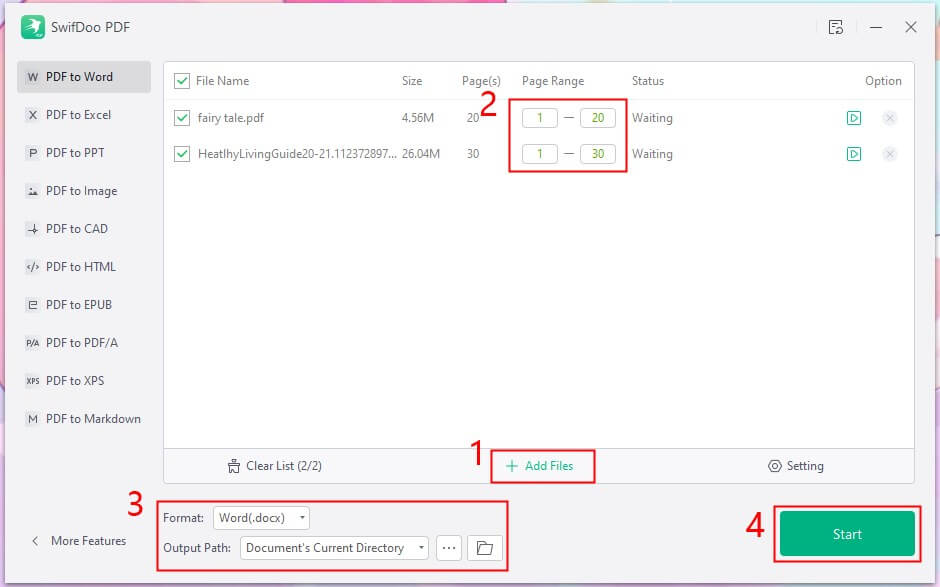
Task: Click the XPS icon in sidebar
Action: [x=33, y=381]
